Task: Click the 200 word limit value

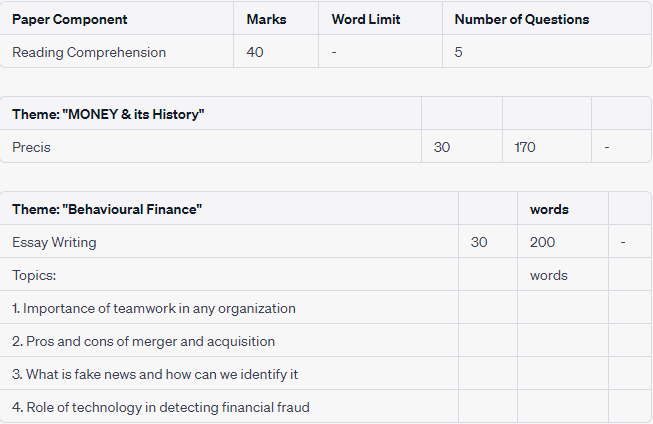Action: pyautogui.click(x=543, y=242)
